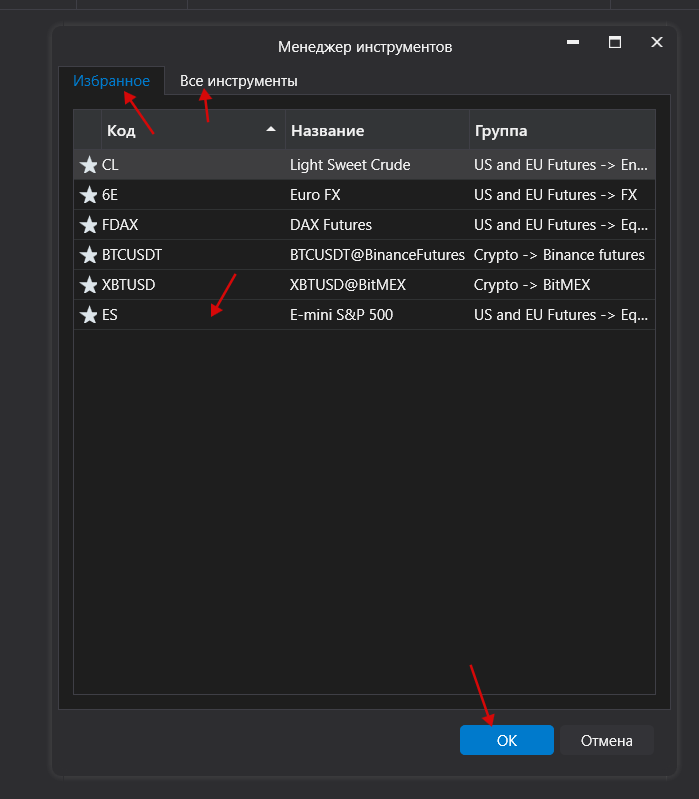The image size is (699, 799).
Task: Sort by the Группа column header
Action: tap(562, 130)
